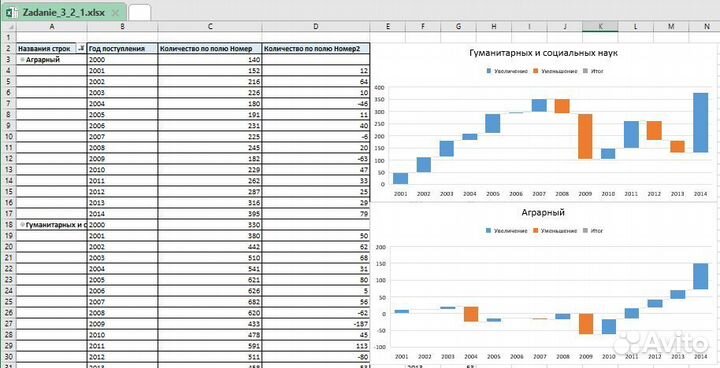Select column A header
The image size is (720, 368).
[x=51, y=27]
